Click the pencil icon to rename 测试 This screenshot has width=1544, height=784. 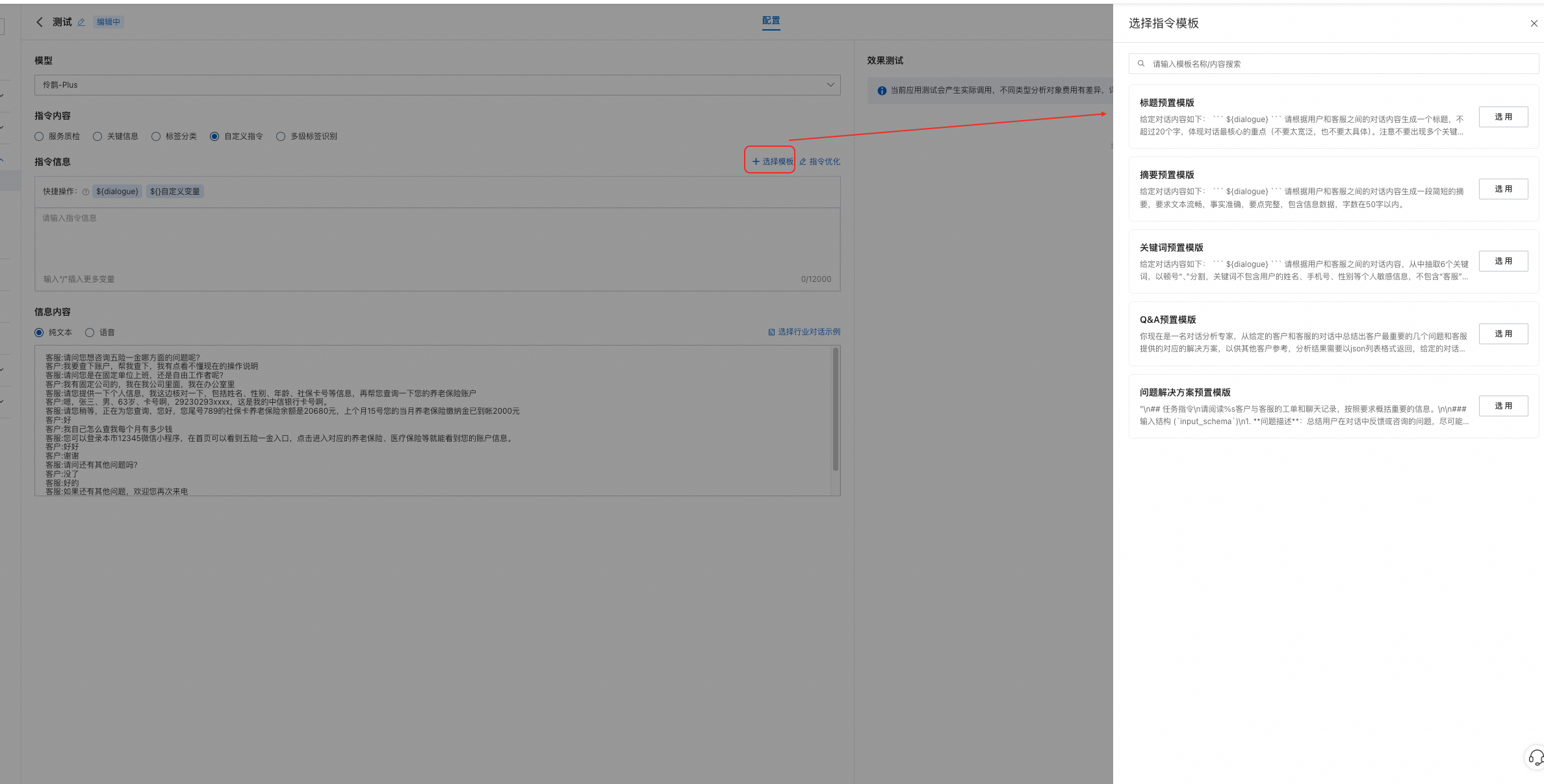click(81, 22)
